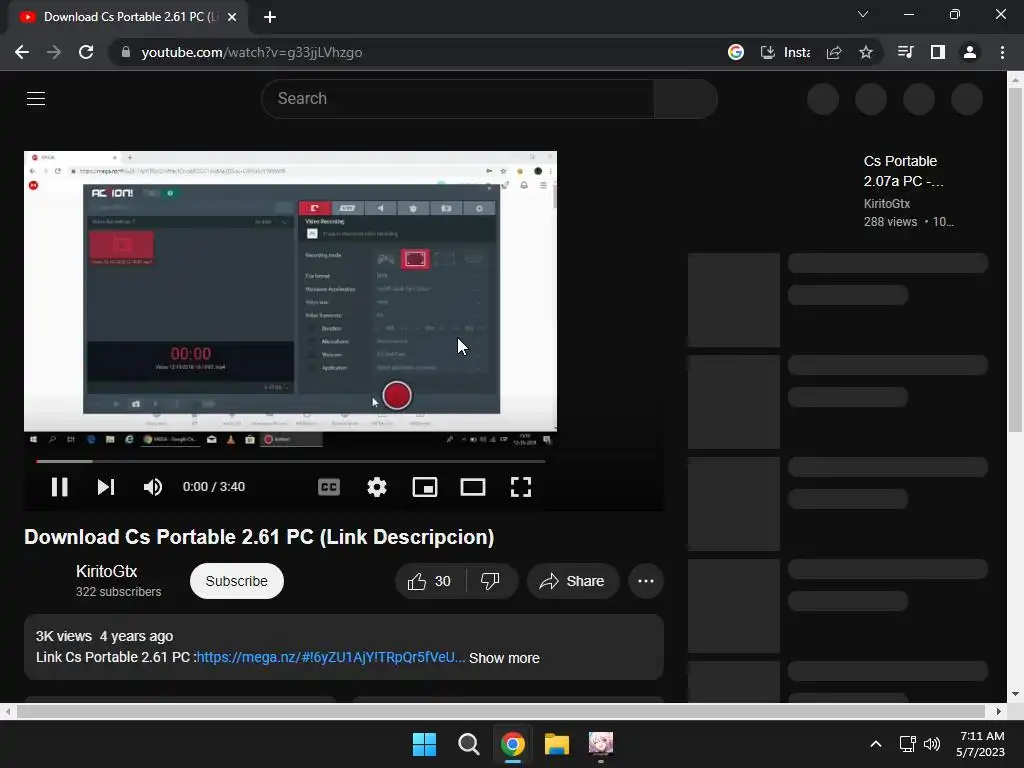Enter fullscreen video mode
The width and height of the screenshot is (1024, 768).
[x=520, y=487]
